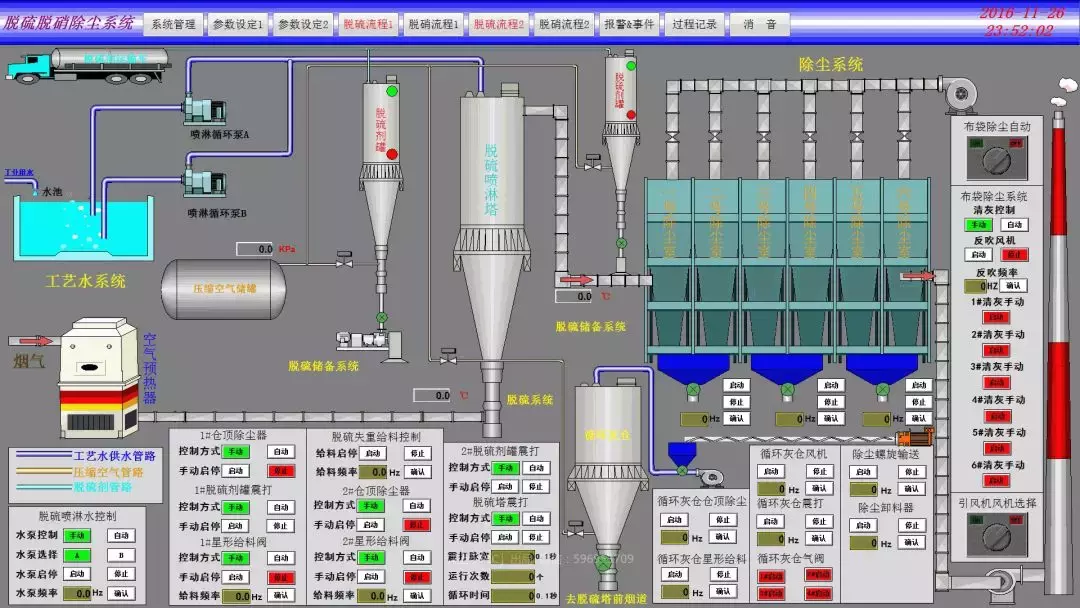Click the mute (消音) button

click(760, 24)
